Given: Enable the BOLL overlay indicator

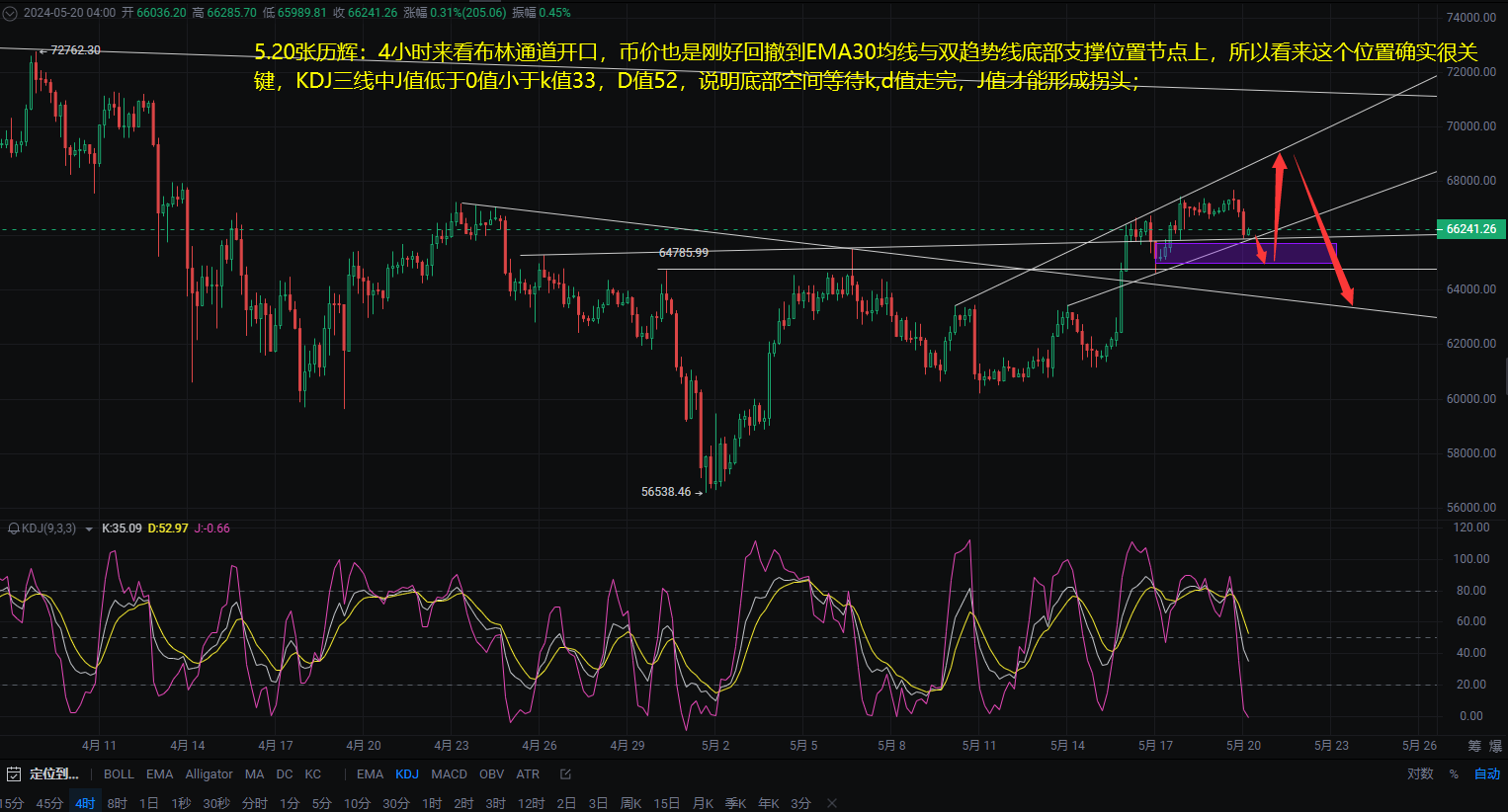Looking at the screenshot, I should tap(119, 774).
